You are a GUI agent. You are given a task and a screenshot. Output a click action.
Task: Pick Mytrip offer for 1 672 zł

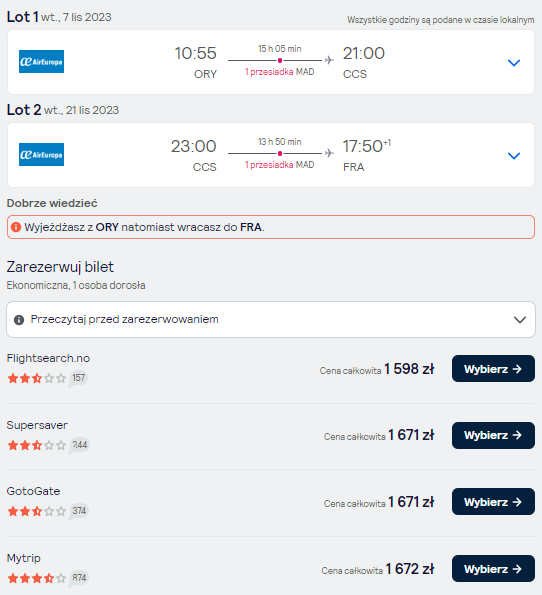493,568
